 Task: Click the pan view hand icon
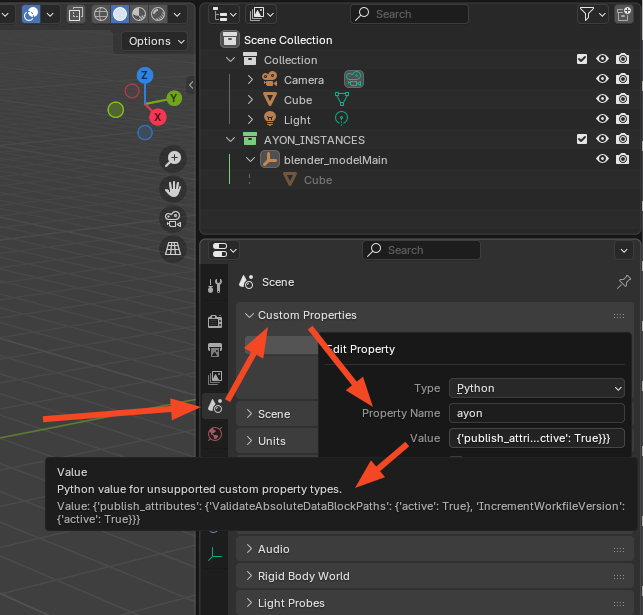173,189
